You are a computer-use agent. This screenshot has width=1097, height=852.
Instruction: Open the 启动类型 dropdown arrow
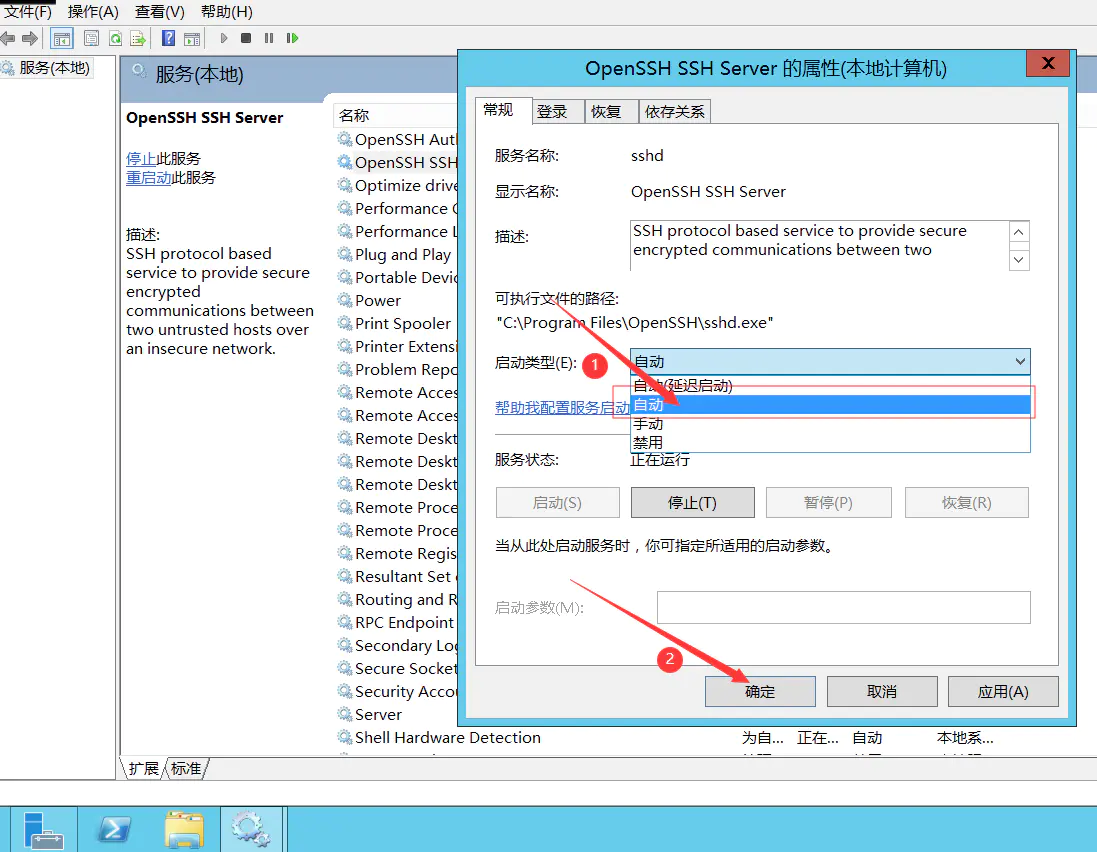click(1019, 362)
